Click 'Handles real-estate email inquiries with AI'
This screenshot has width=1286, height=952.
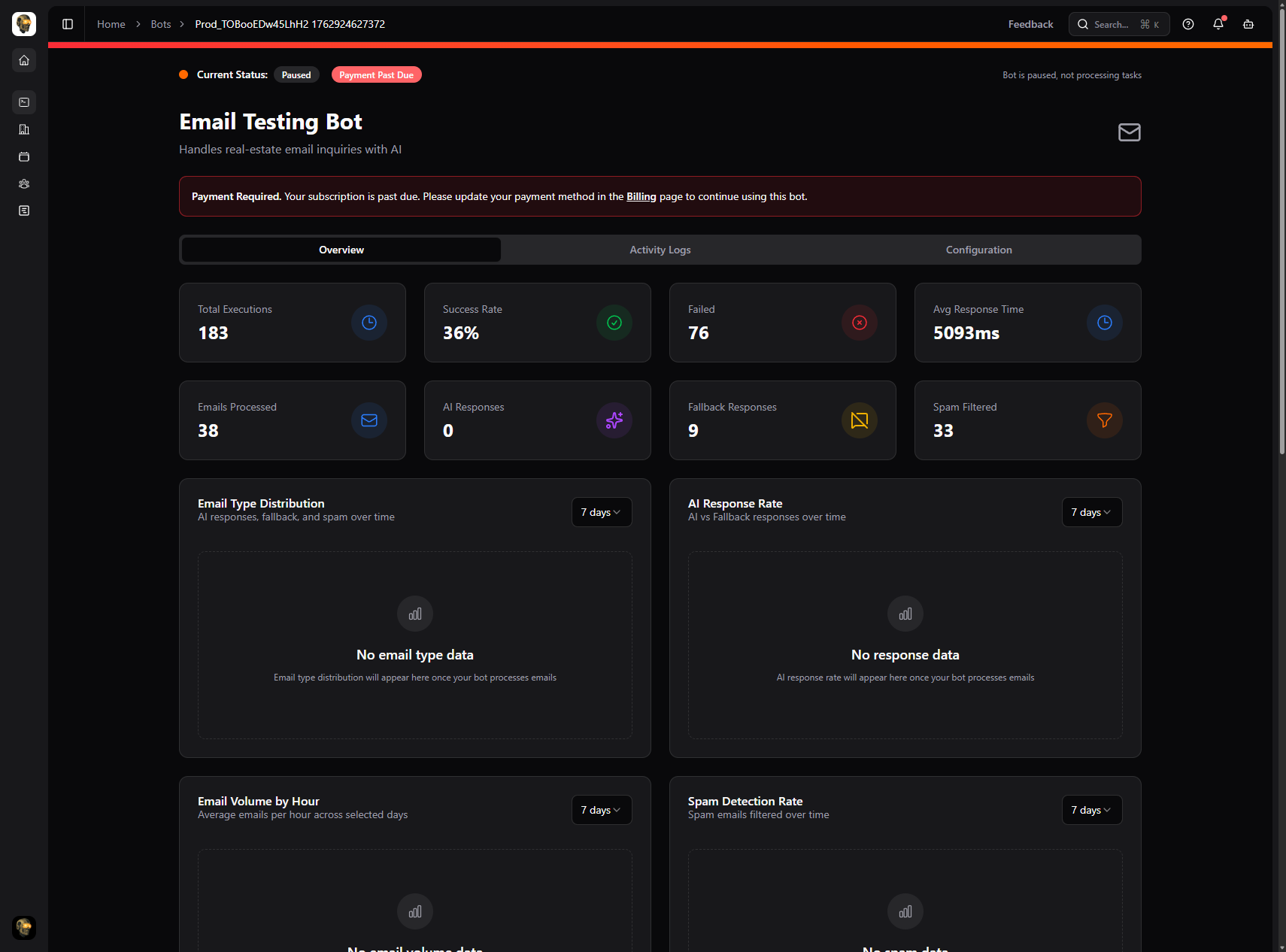pyautogui.click(x=290, y=150)
